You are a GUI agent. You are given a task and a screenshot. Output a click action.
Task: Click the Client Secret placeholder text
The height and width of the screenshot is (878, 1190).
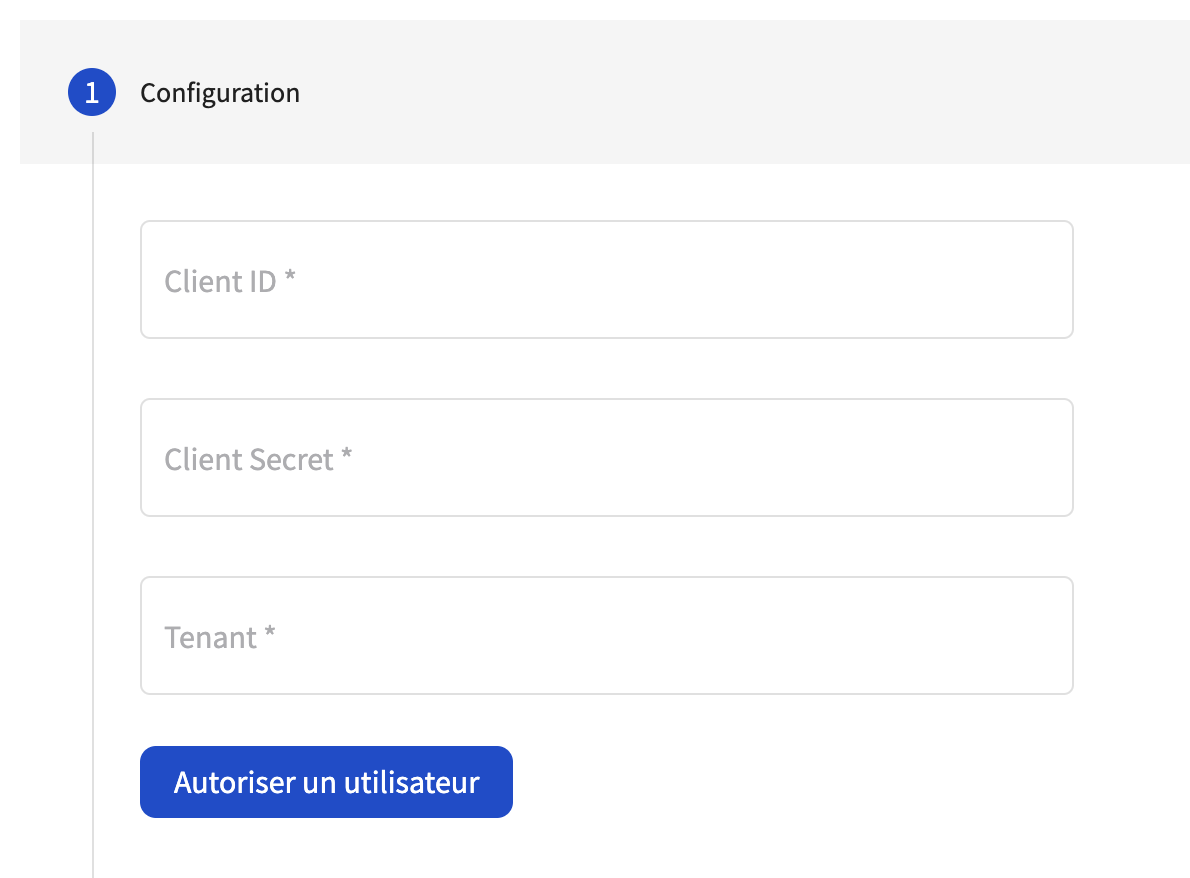[249, 460]
